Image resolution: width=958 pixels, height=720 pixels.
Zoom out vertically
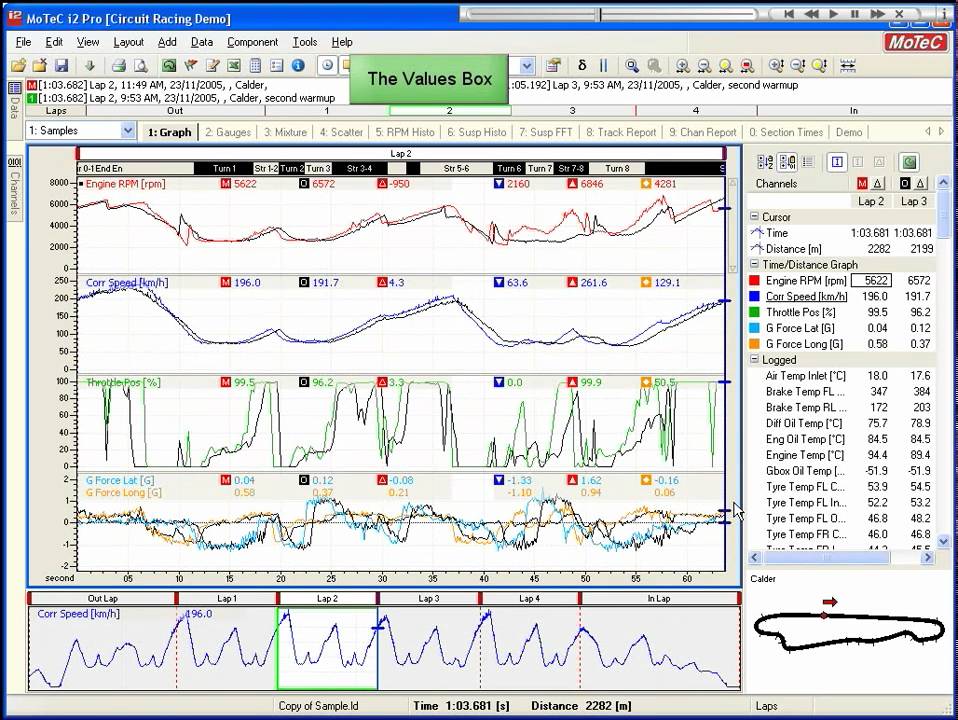tap(797, 65)
